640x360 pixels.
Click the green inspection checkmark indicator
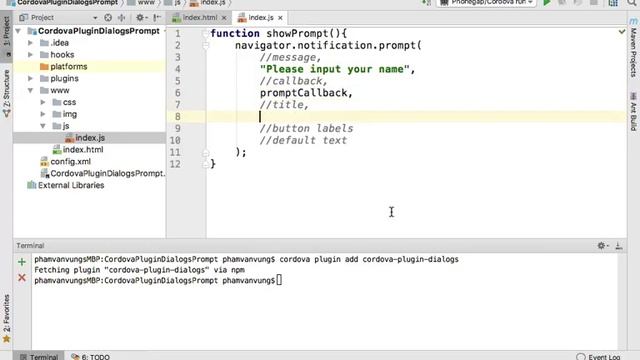click(x=622, y=31)
